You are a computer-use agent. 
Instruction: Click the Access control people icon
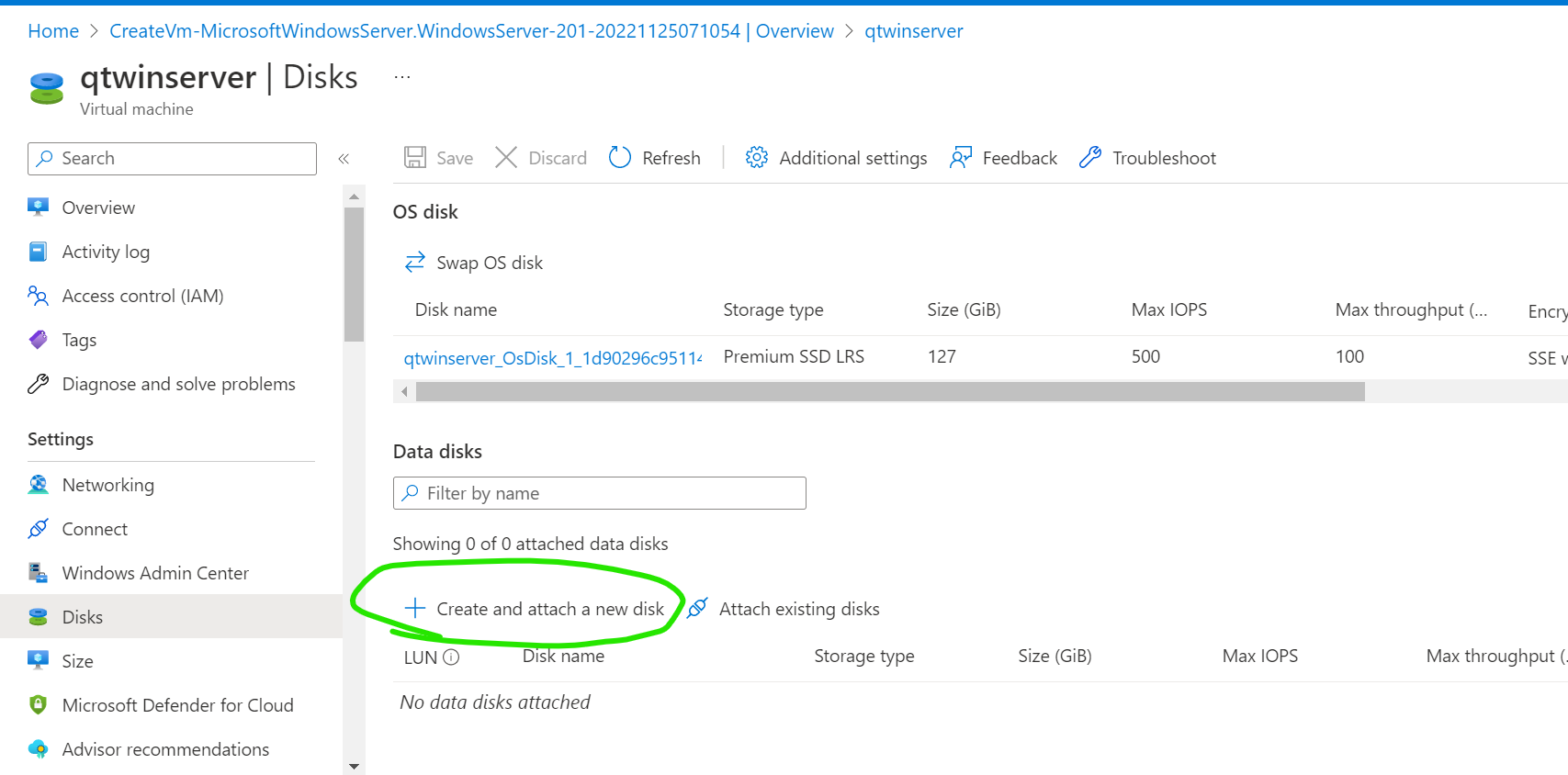pos(38,296)
